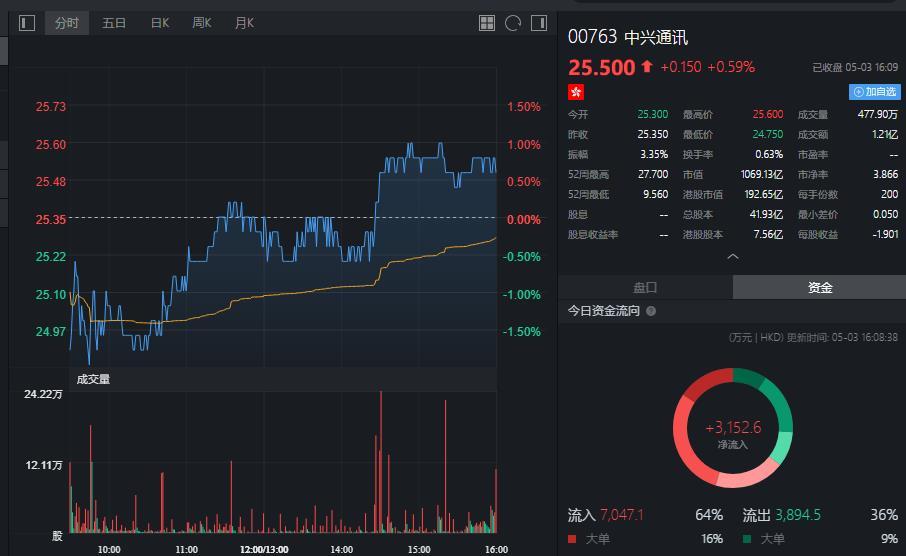The image size is (906, 556).
Task: Click the 市净率 value 3.866
Action: click(885, 175)
